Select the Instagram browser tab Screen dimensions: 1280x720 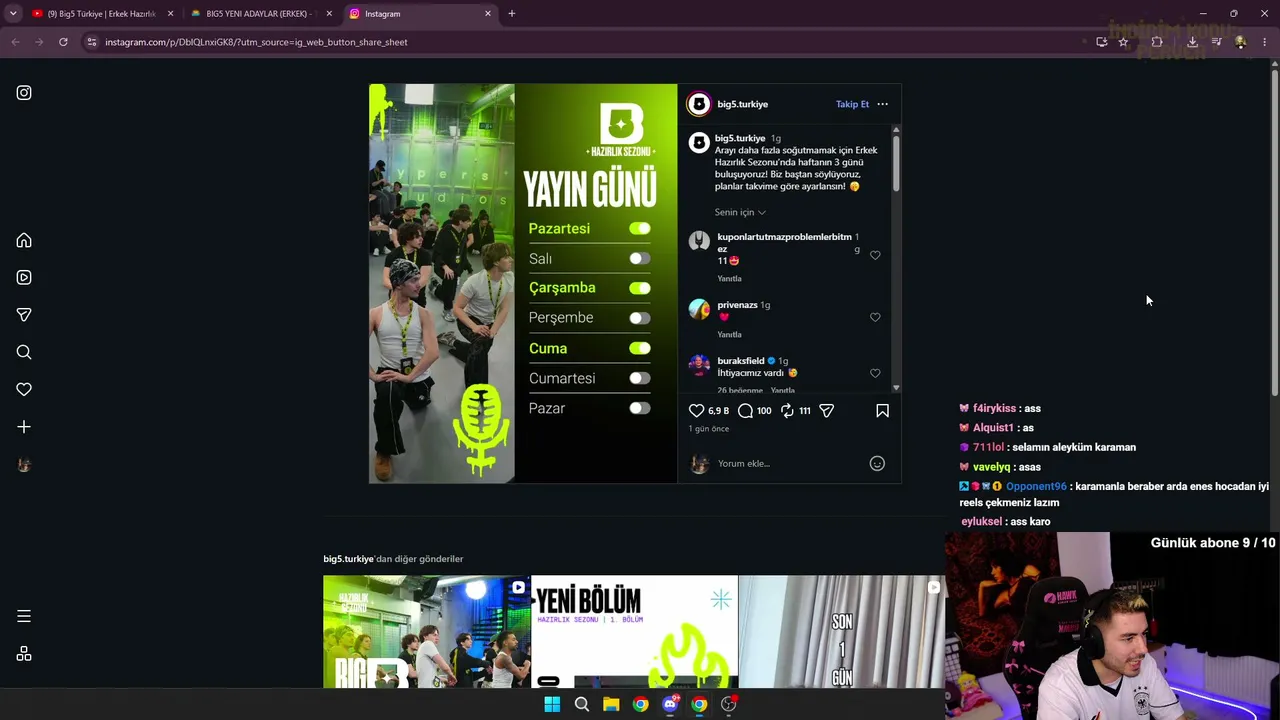point(420,14)
